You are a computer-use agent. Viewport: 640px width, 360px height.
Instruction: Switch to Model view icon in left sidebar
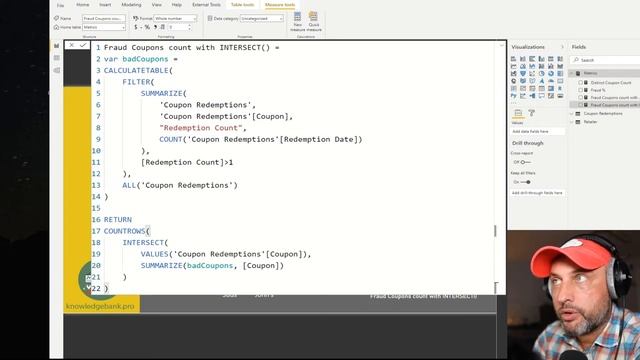(x=57, y=70)
